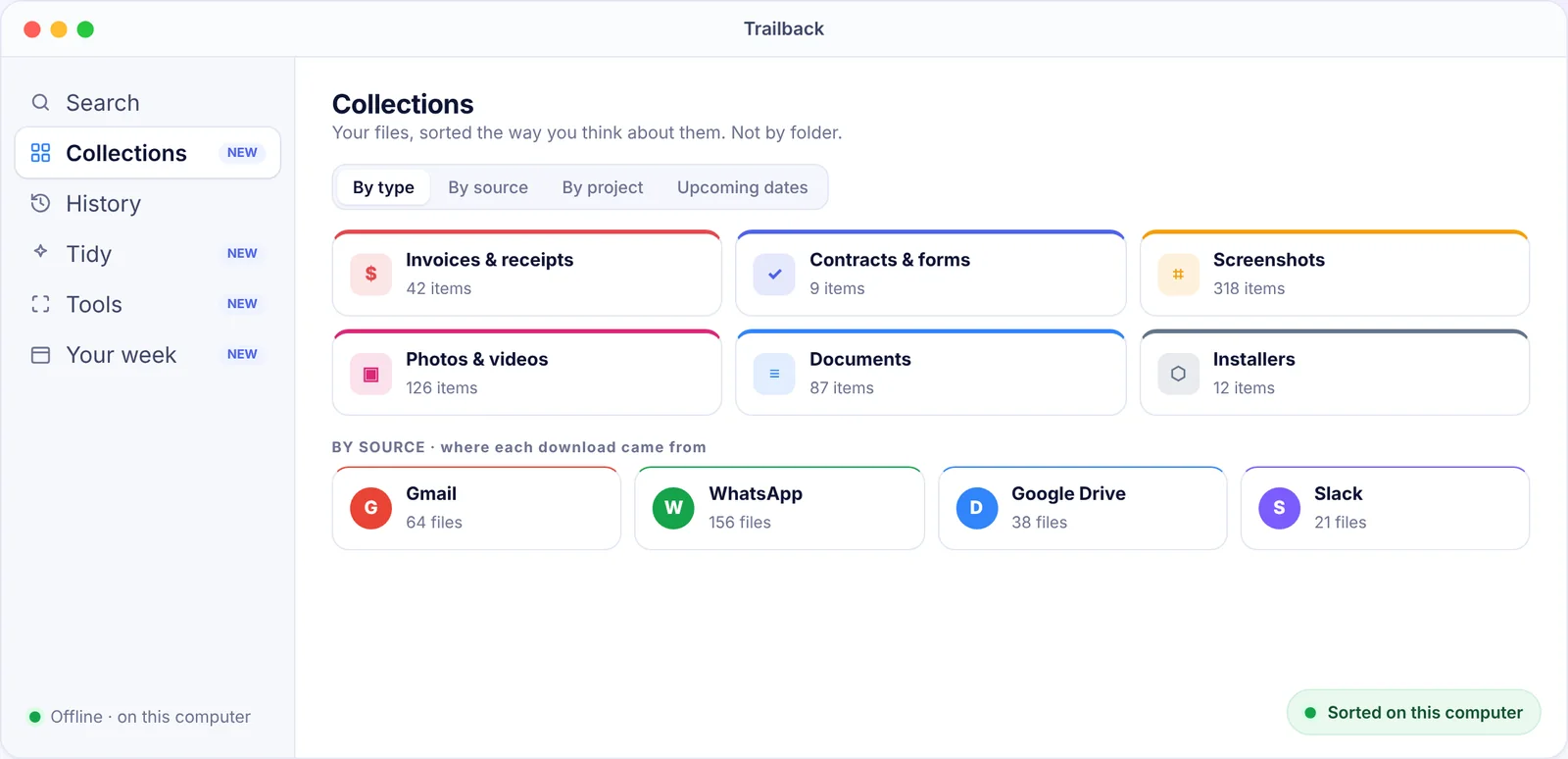Click the NEW badge next to Tools
Viewport: 1568px width, 759px height.
click(242, 304)
